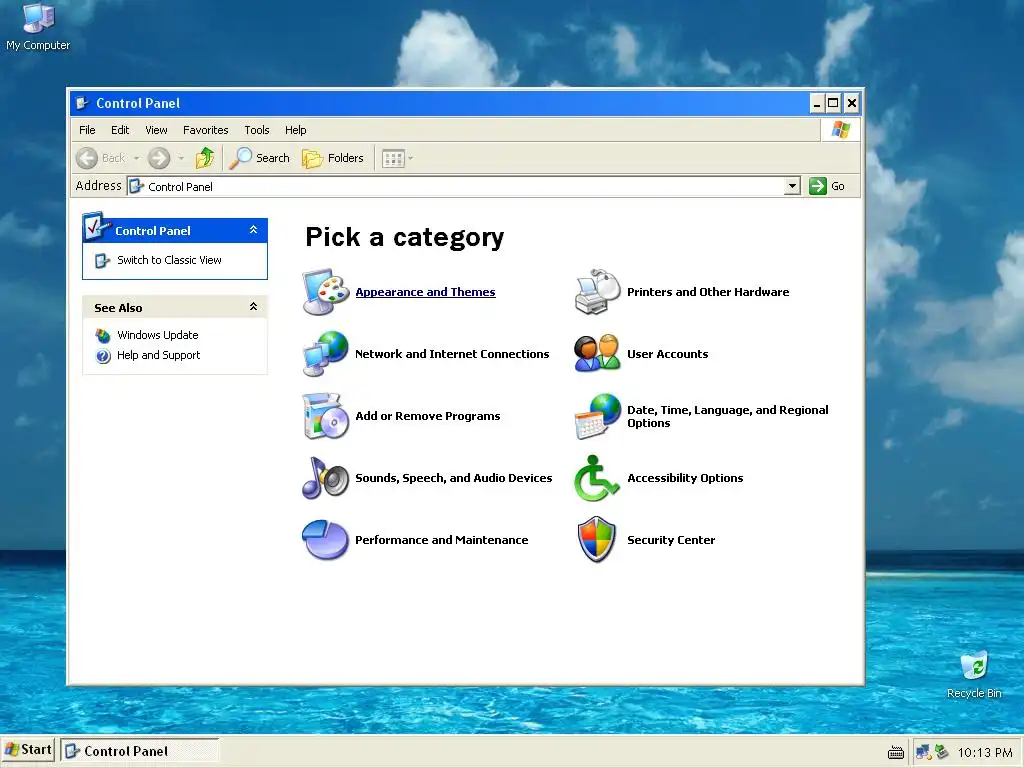Click the Address bar text field
This screenshot has height=768, width=1024.
click(x=456, y=186)
